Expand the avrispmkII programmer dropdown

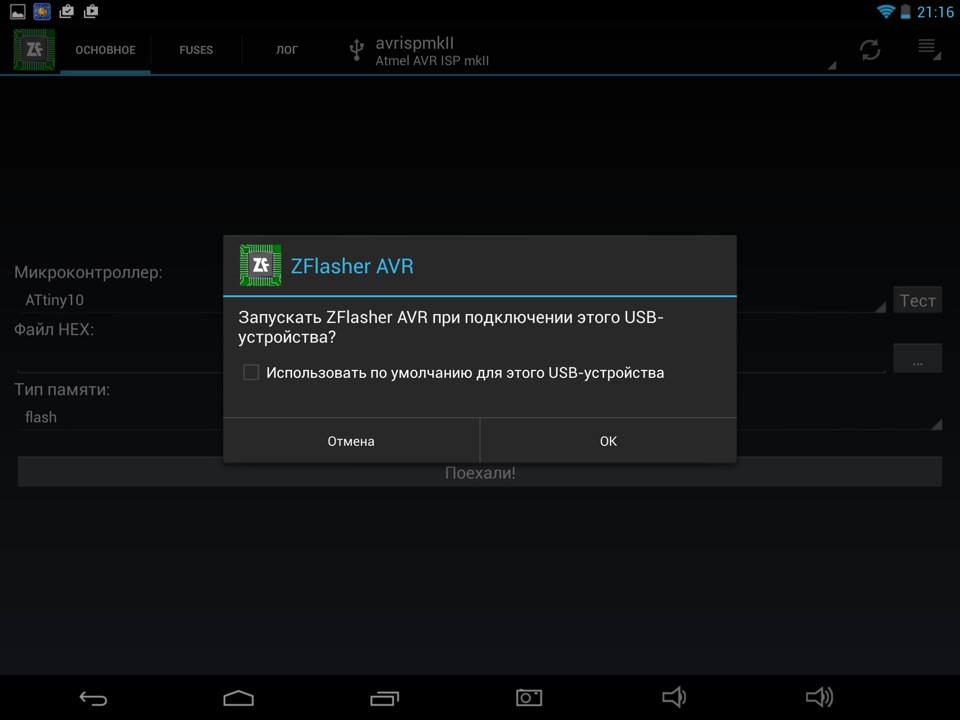(592, 50)
